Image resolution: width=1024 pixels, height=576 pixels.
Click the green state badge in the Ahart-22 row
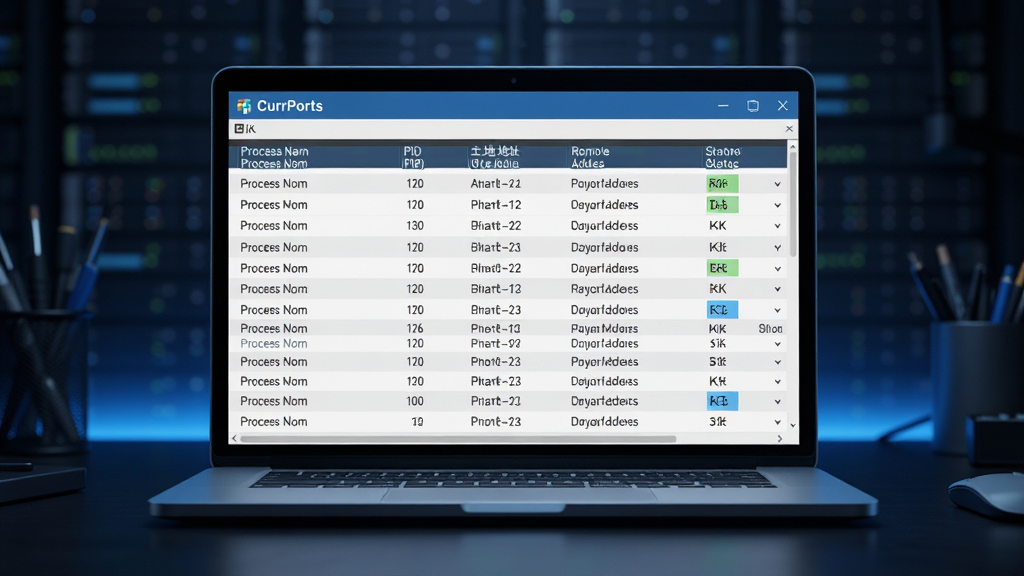click(722, 184)
